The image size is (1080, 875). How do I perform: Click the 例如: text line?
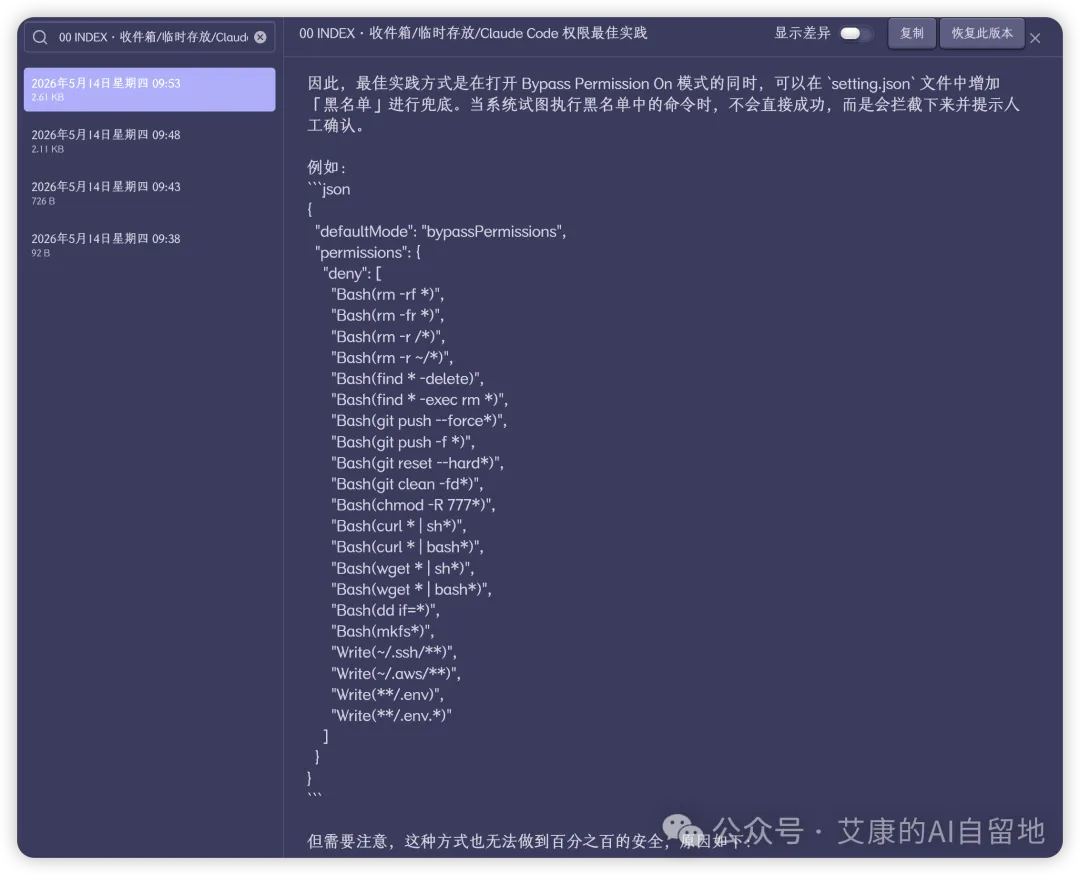click(x=326, y=167)
